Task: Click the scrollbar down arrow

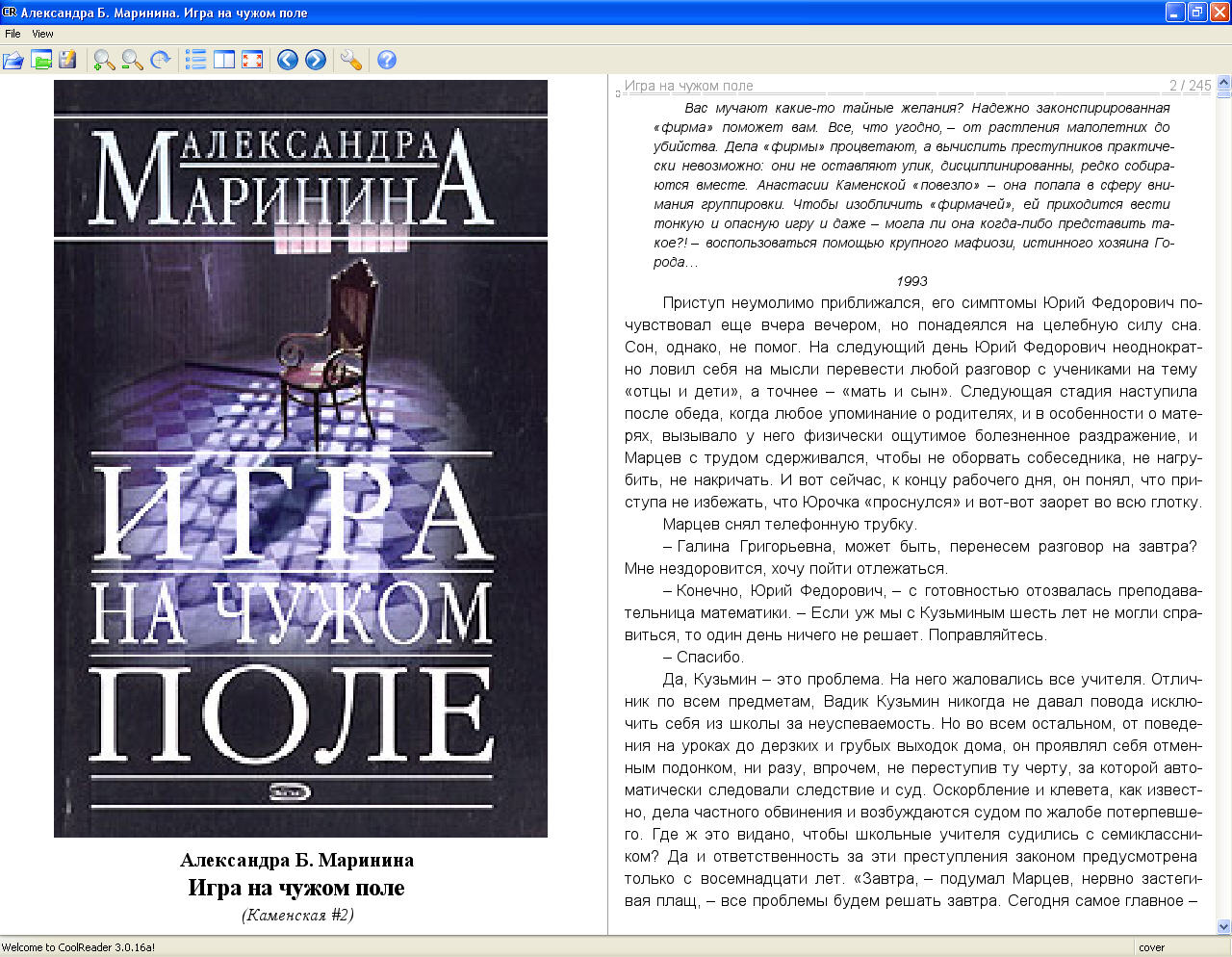Action: [x=1223, y=927]
